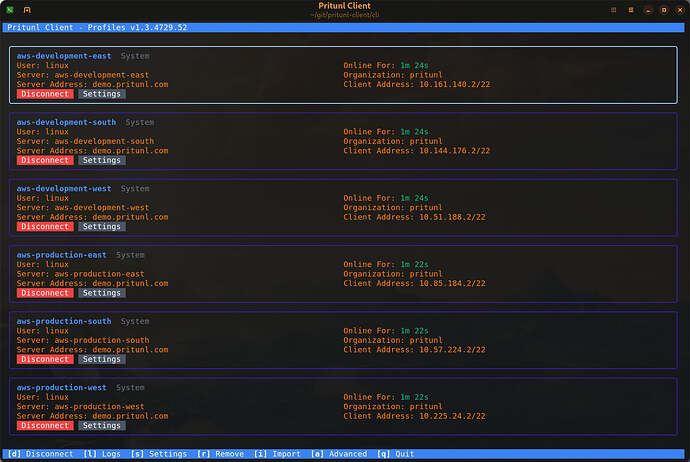690x462 pixels.
Task: Select [a] Advanced in the bottom bar
Action: click(x=338, y=454)
